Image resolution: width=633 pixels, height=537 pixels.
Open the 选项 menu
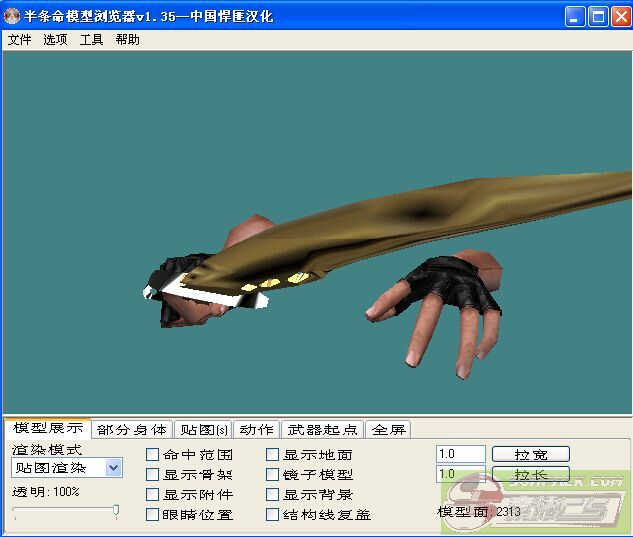coord(55,40)
